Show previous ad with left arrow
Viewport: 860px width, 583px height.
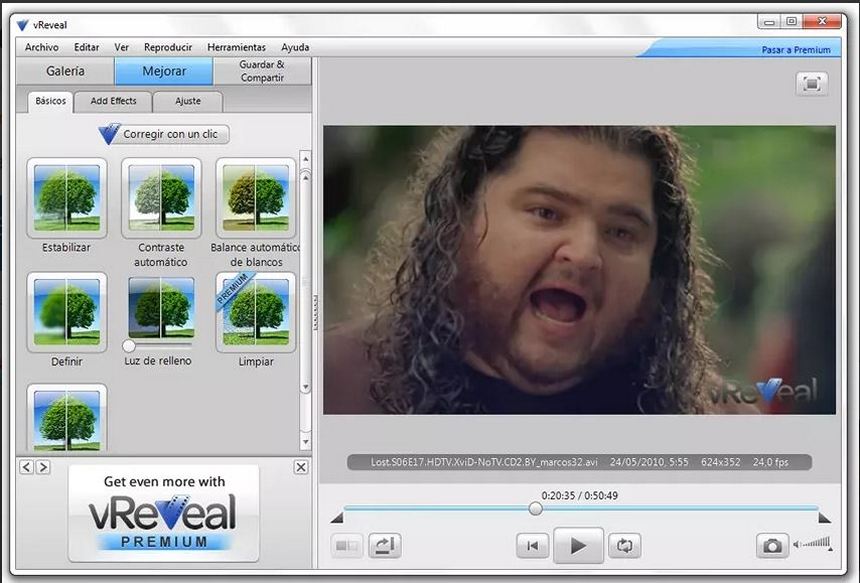[x=26, y=467]
